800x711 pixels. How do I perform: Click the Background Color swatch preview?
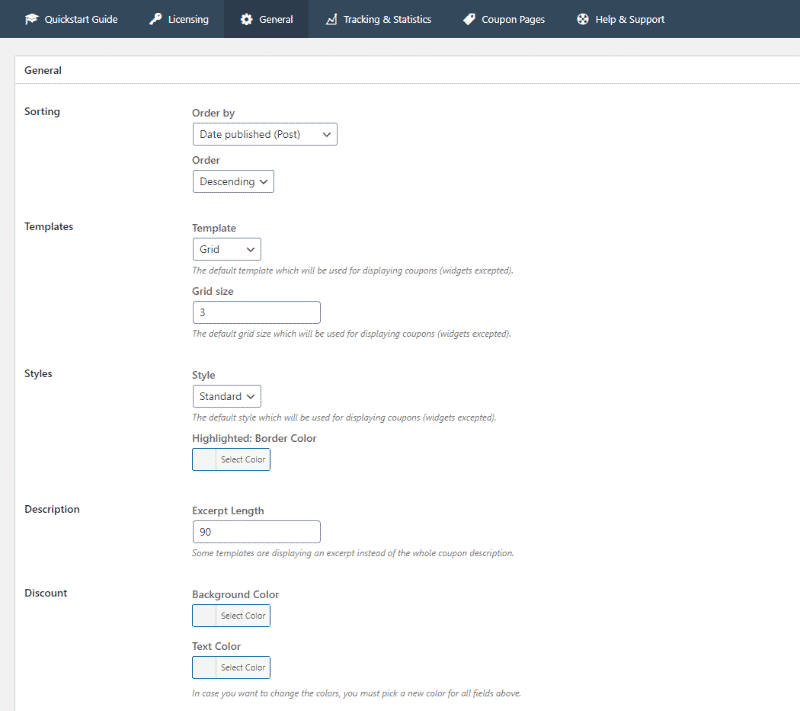click(x=205, y=616)
